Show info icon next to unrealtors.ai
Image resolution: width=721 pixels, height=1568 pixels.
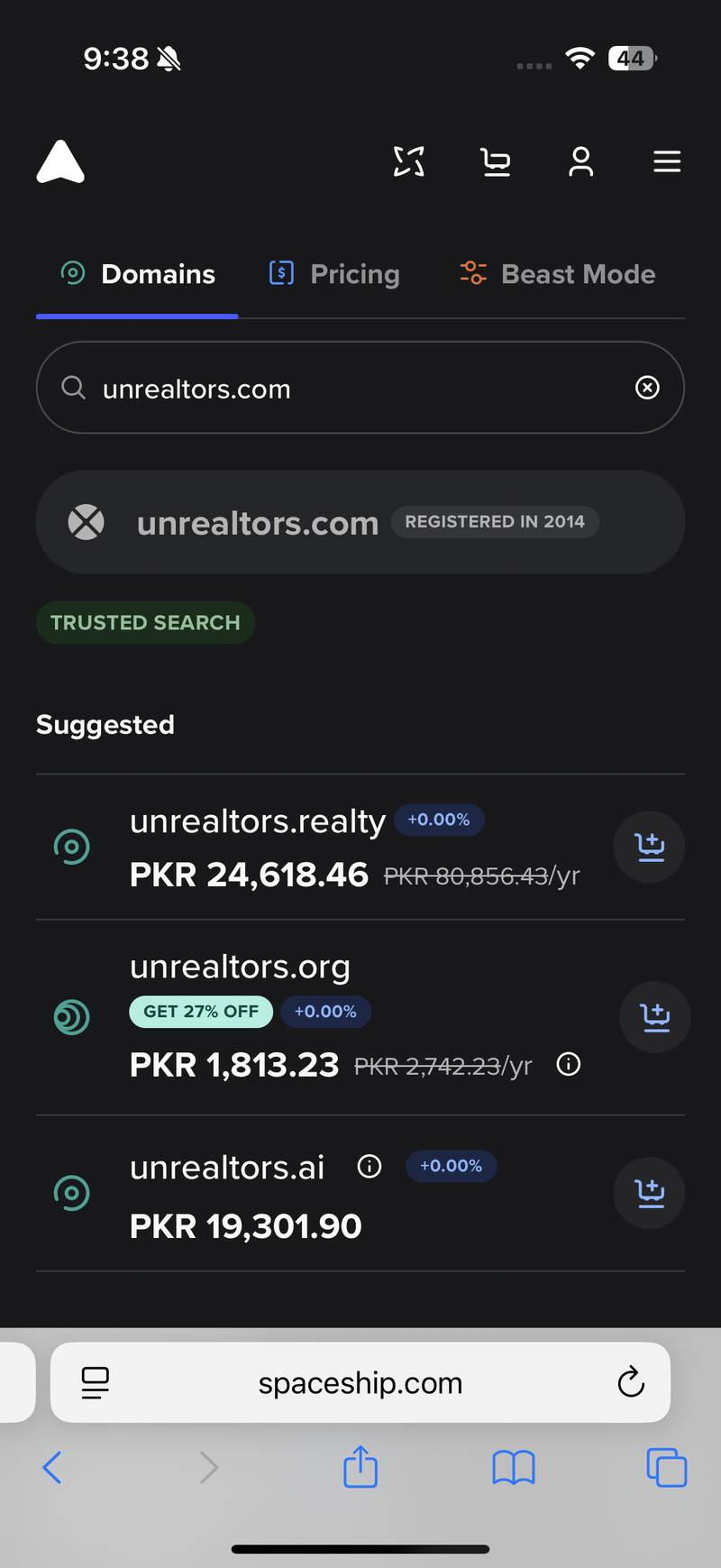pos(370,1167)
